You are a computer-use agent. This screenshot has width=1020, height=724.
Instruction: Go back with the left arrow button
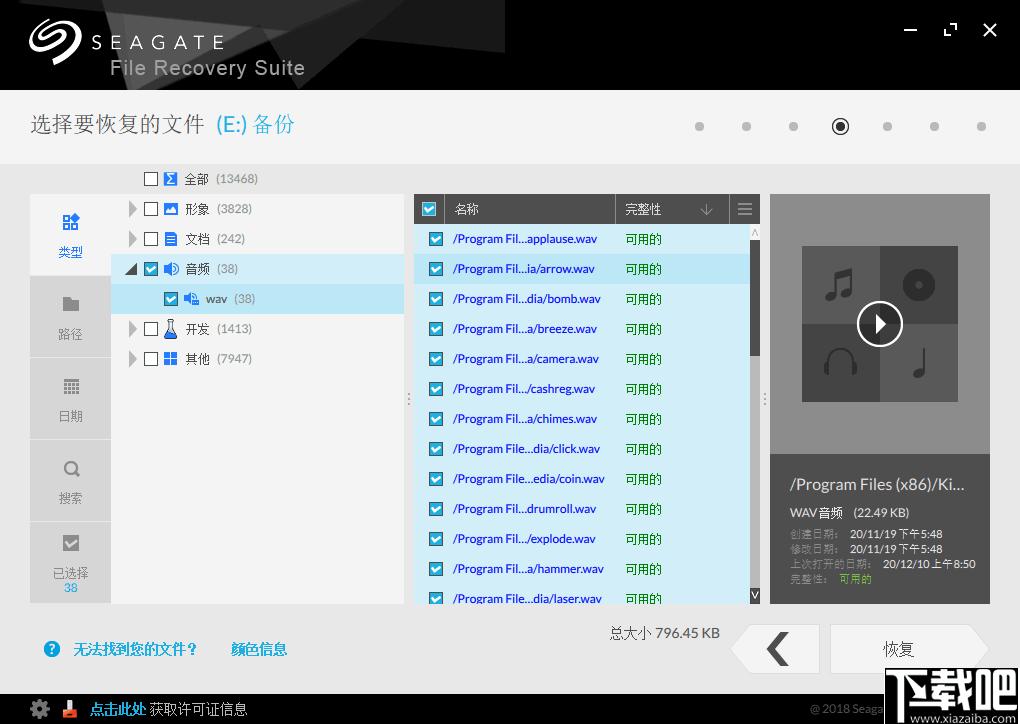click(775, 649)
